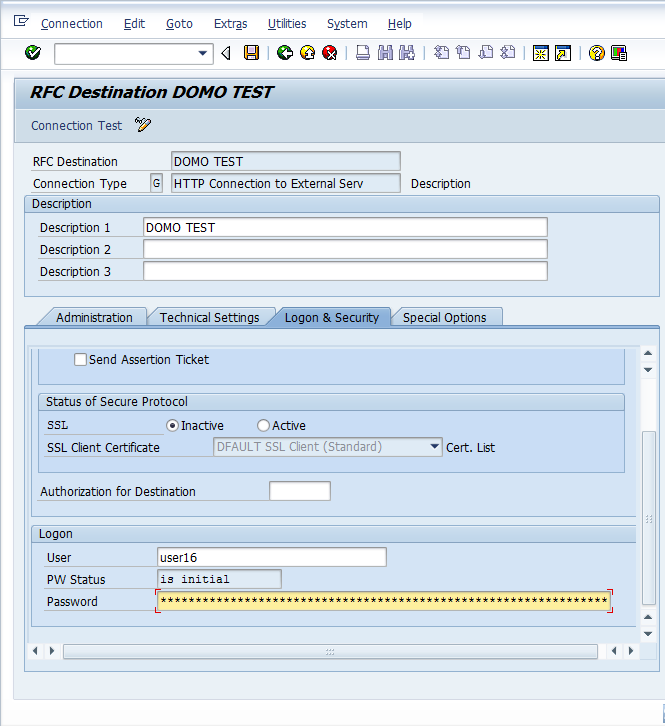Click the right-side horizontal scroll-right arrow
This screenshot has width=665, height=726.
click(631, 651)
